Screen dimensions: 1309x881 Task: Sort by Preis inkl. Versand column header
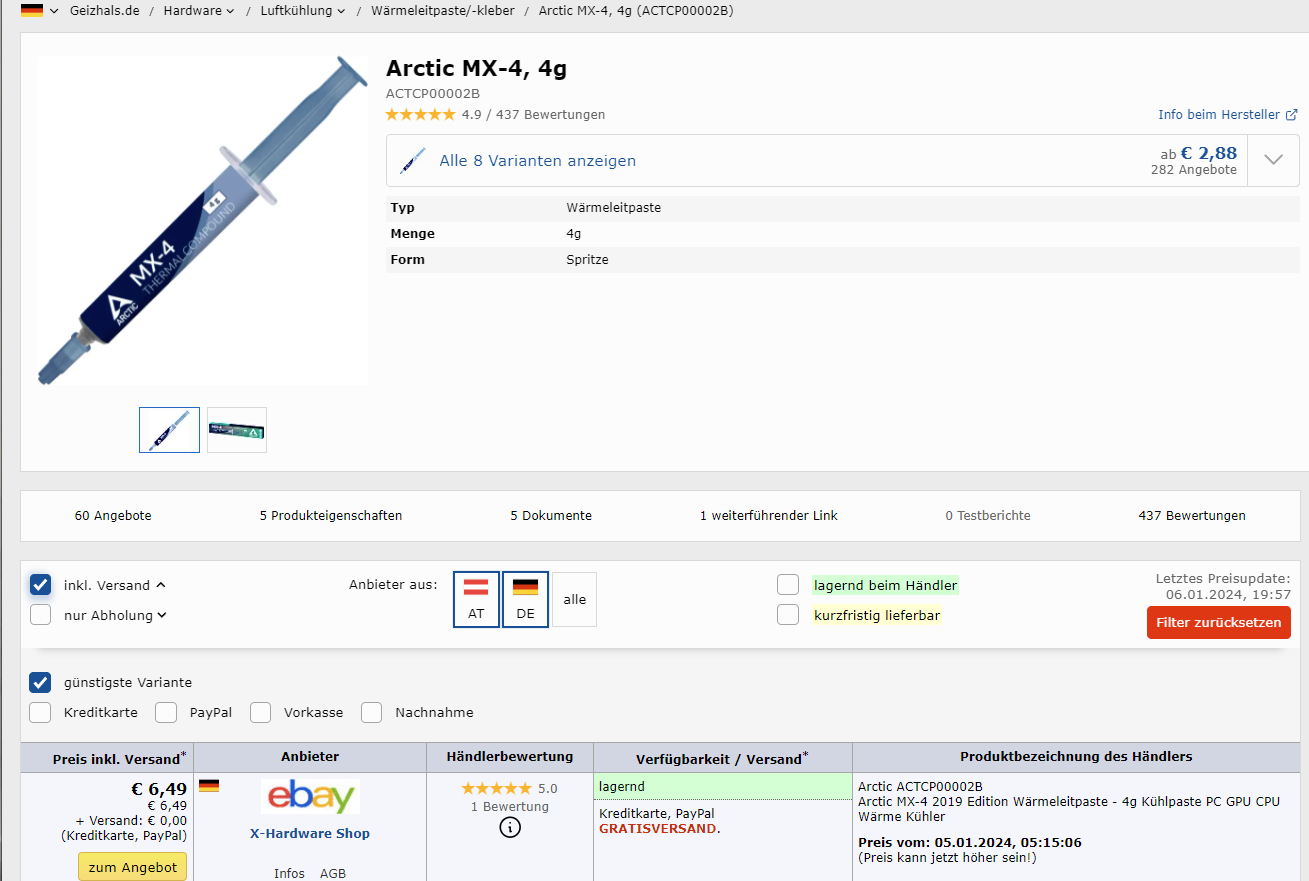(117, 758)
